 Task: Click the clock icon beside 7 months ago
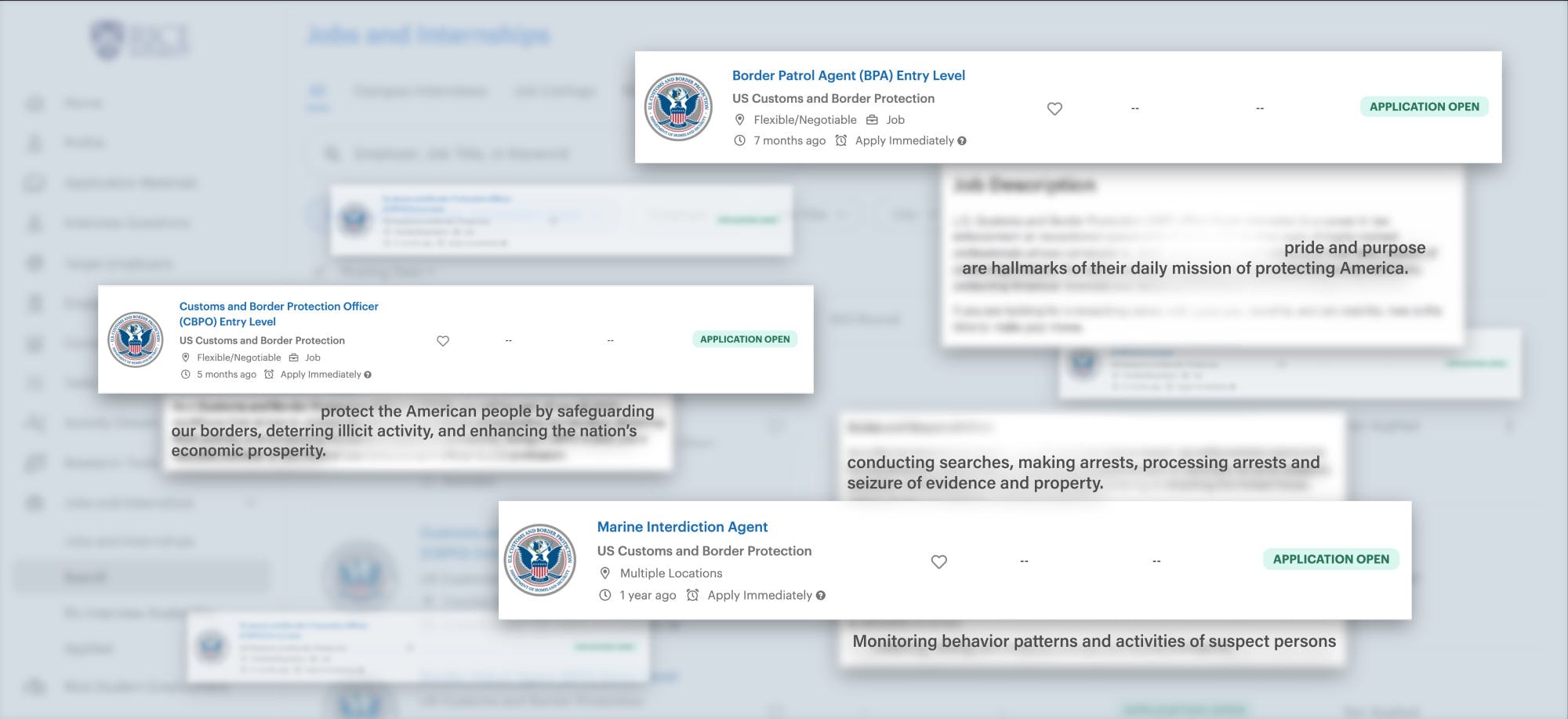[x=739, y=140]
